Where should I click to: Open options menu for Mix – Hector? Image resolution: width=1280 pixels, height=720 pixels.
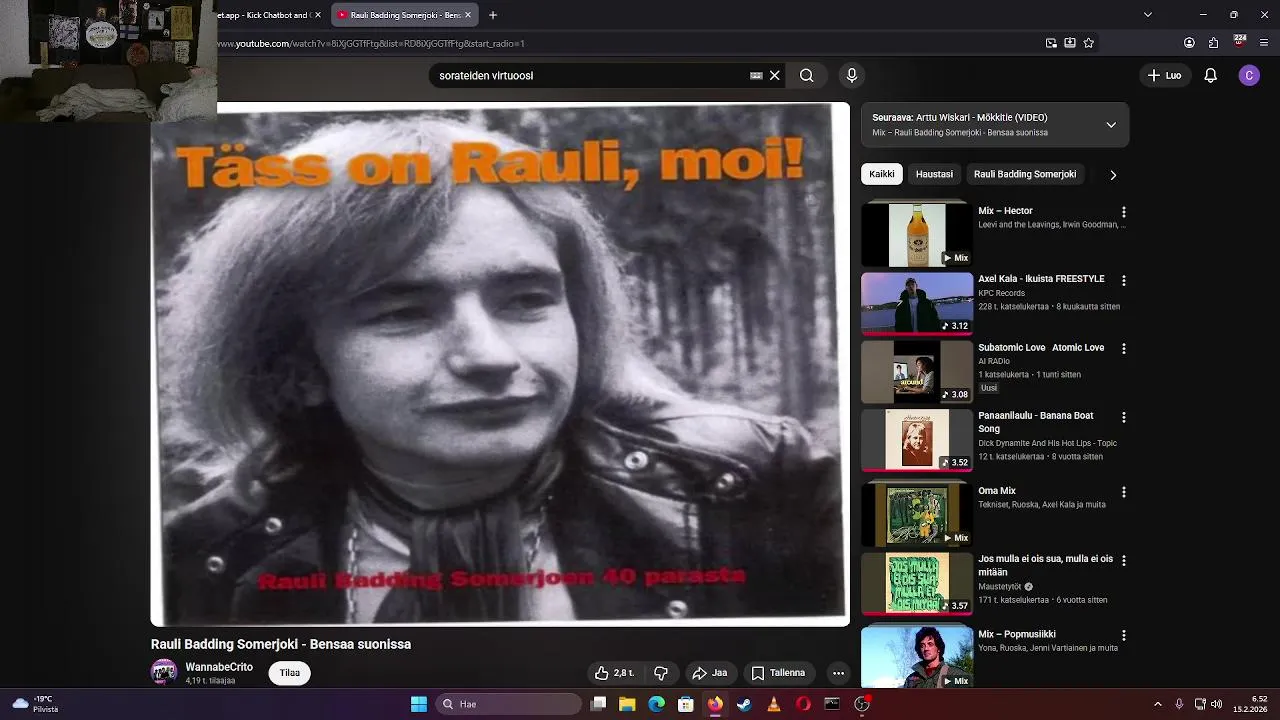[1124, 212]
